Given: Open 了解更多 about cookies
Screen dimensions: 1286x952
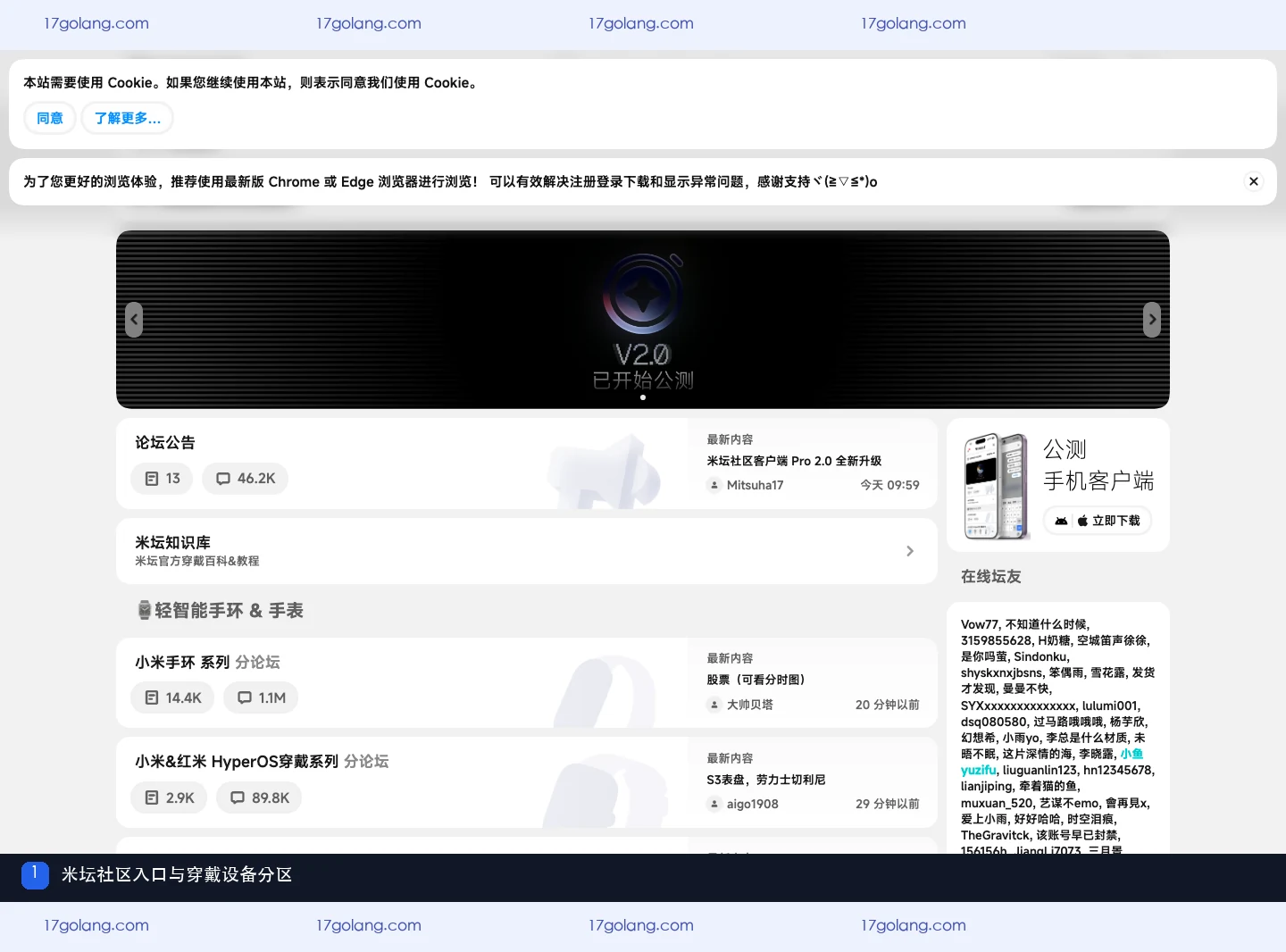Looking at the screenshot, I should coord(128,118).
